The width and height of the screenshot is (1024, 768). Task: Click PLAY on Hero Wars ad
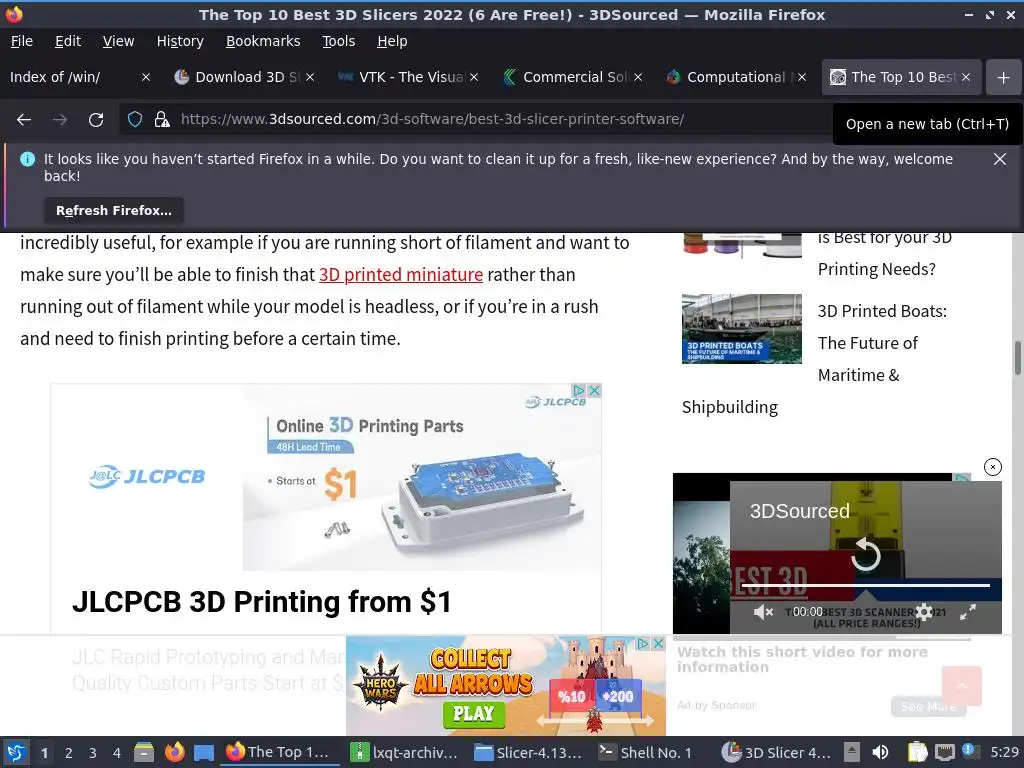473,714
